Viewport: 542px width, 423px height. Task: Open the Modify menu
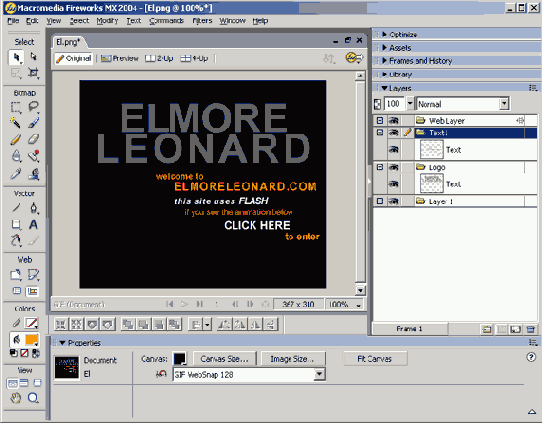107,21
